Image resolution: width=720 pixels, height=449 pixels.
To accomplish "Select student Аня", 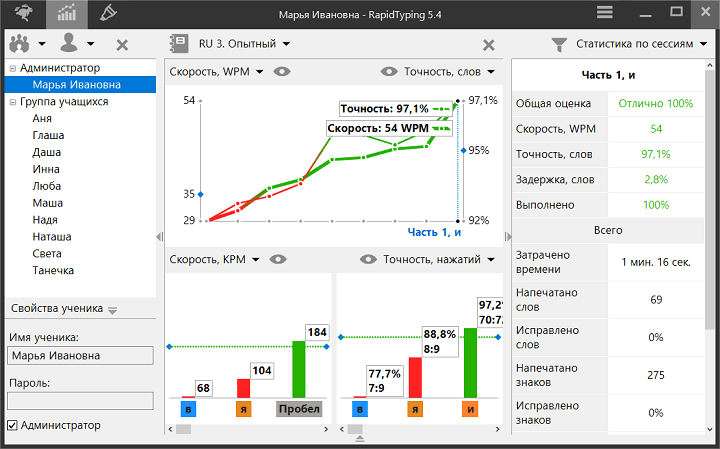I will click(42, 118).
